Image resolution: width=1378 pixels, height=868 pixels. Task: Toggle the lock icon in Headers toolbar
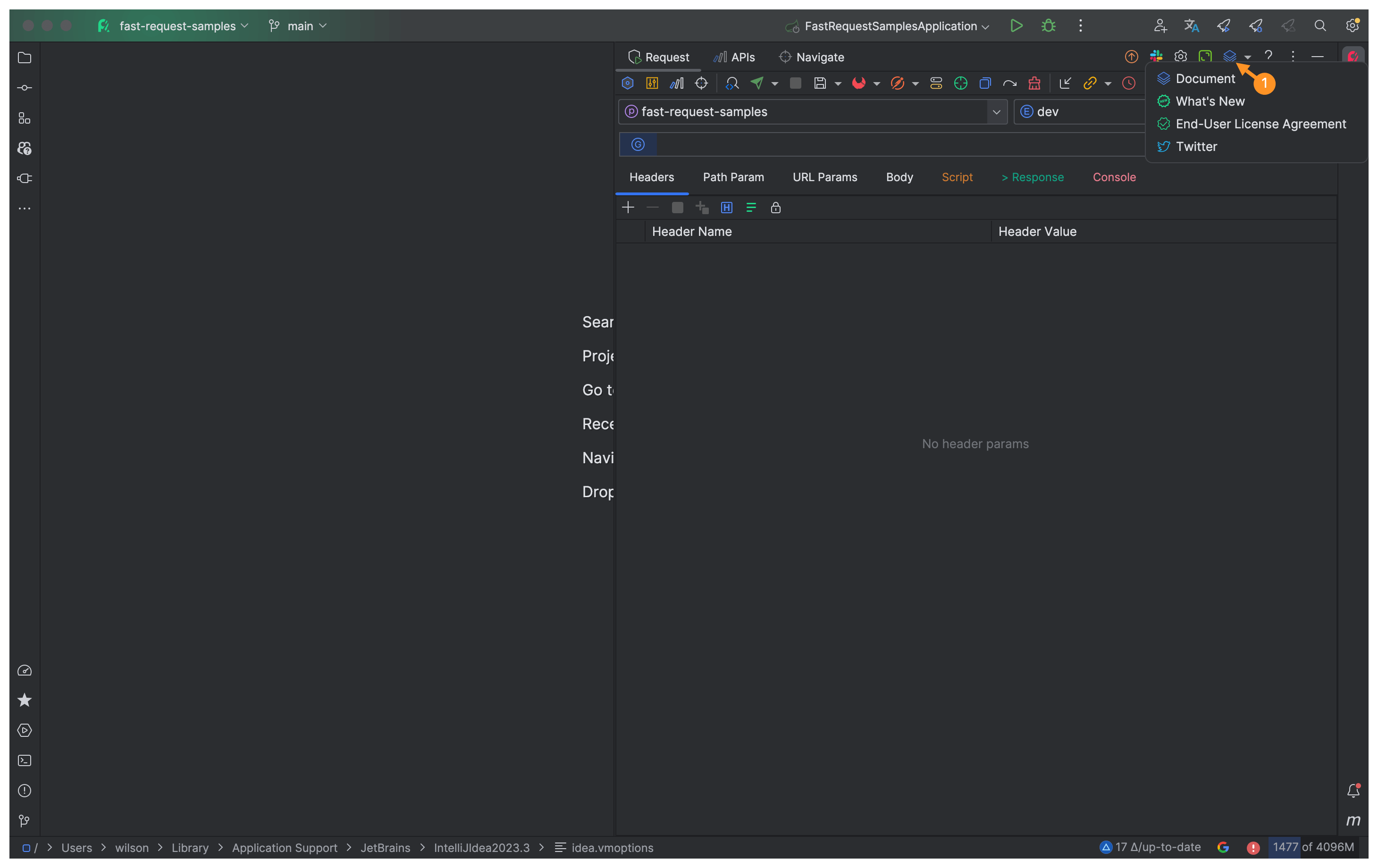point(775,208)
